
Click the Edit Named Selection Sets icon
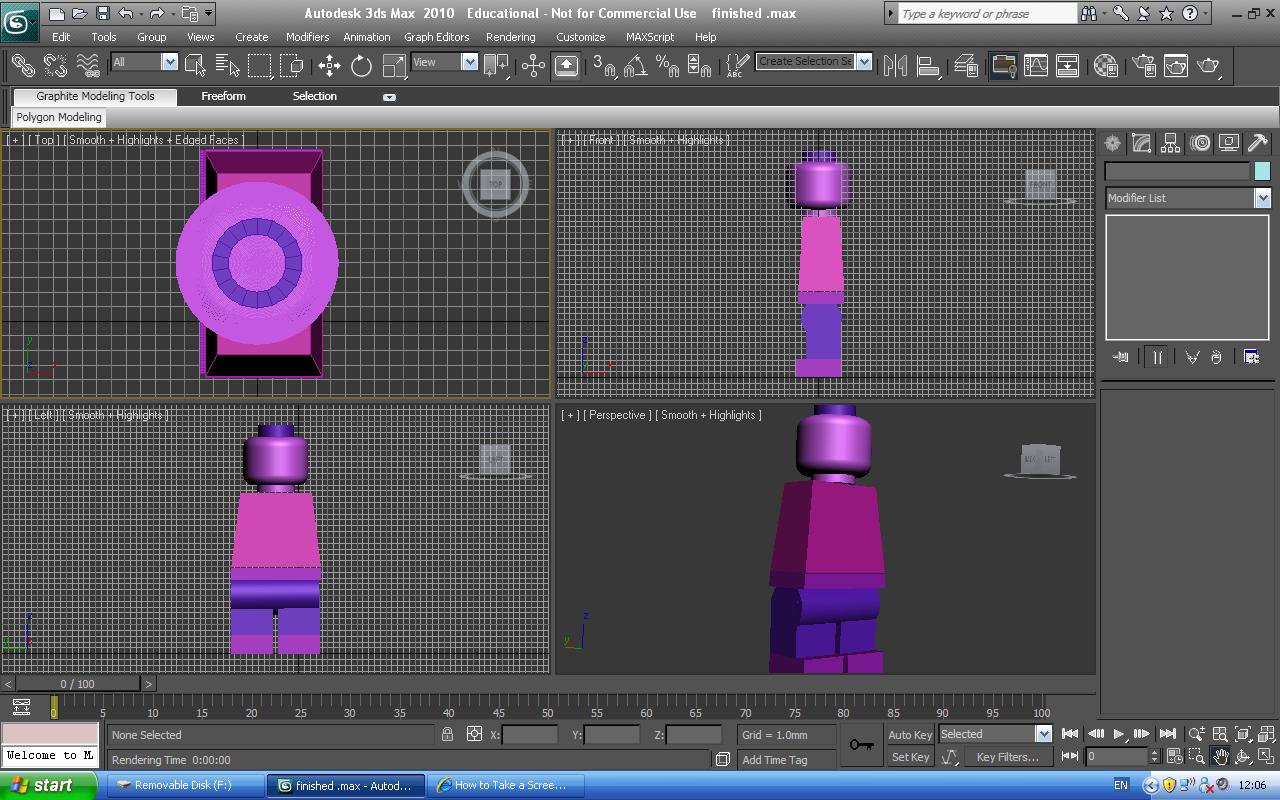pos(736,66)
